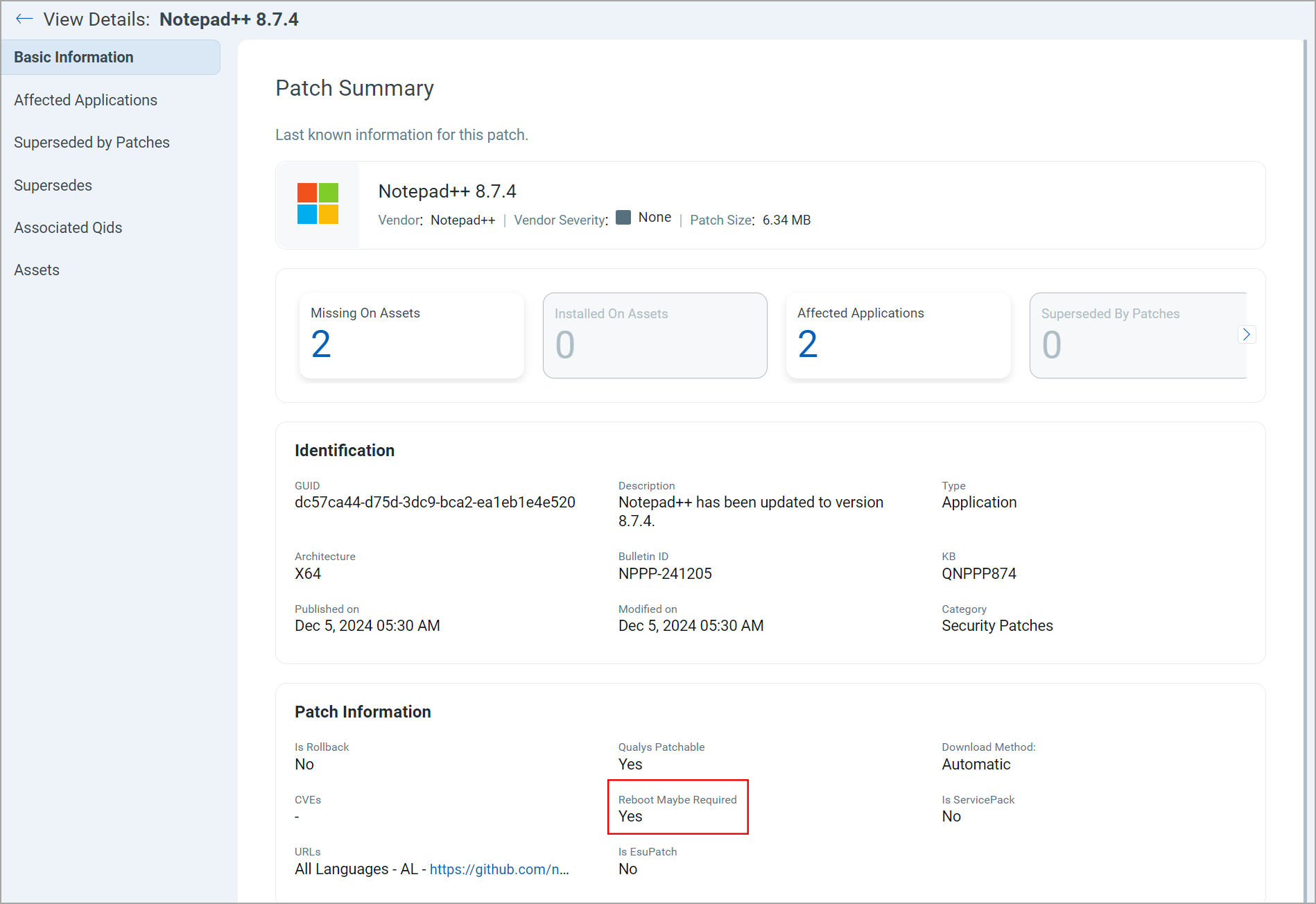Switch to Affected Applications in sidebar
The image size is (1316, 904).
click(85, 100)
